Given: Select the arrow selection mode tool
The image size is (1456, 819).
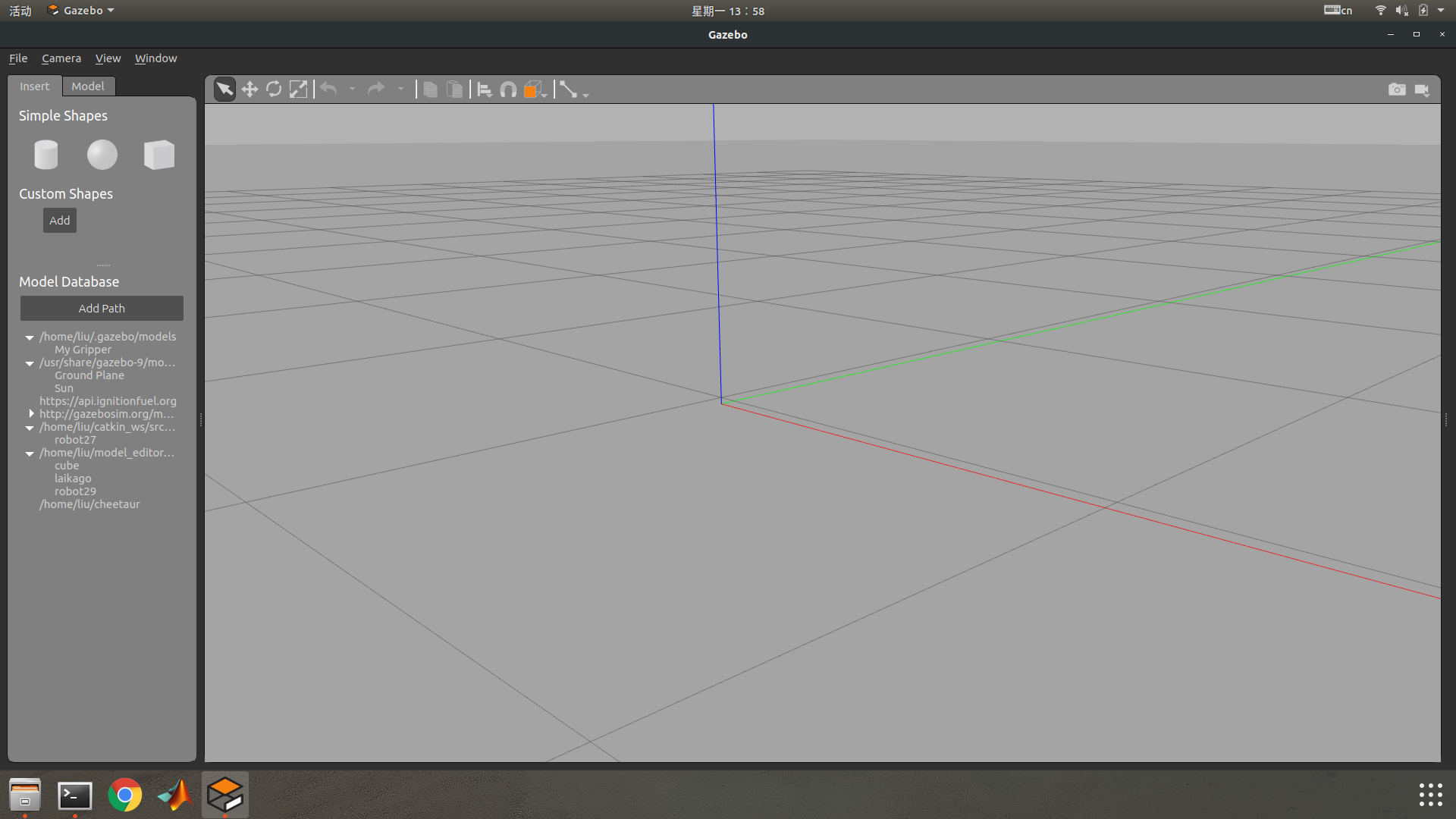Looking at the screenshot, I should 224,89.
